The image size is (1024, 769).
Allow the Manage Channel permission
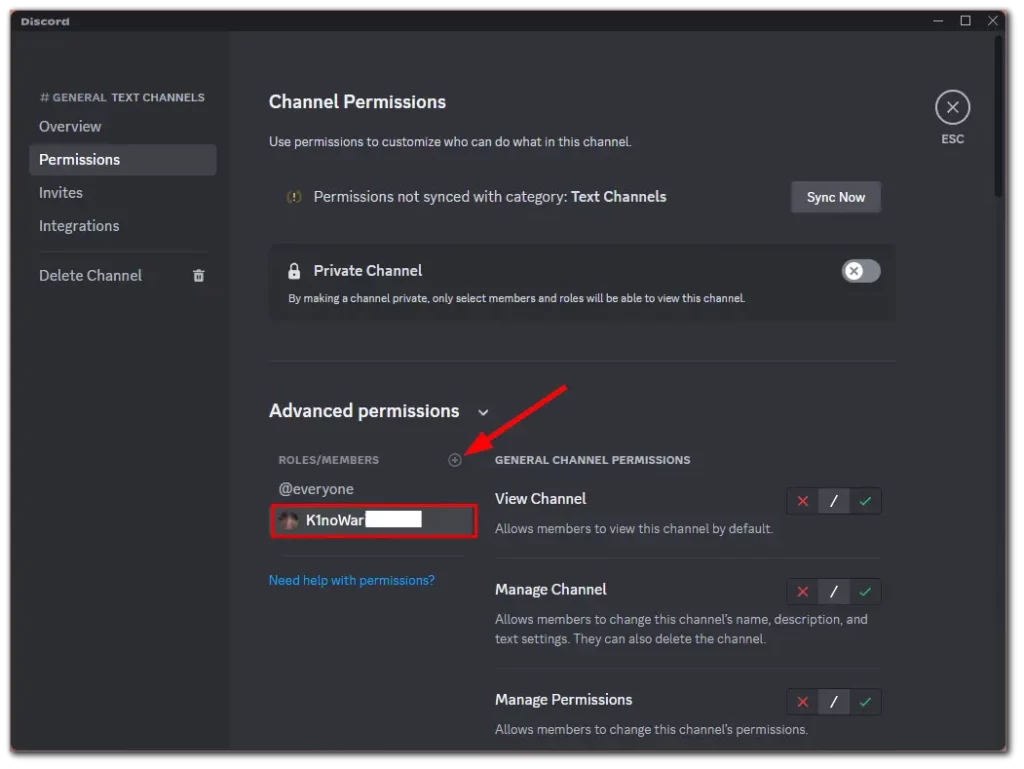865,592
